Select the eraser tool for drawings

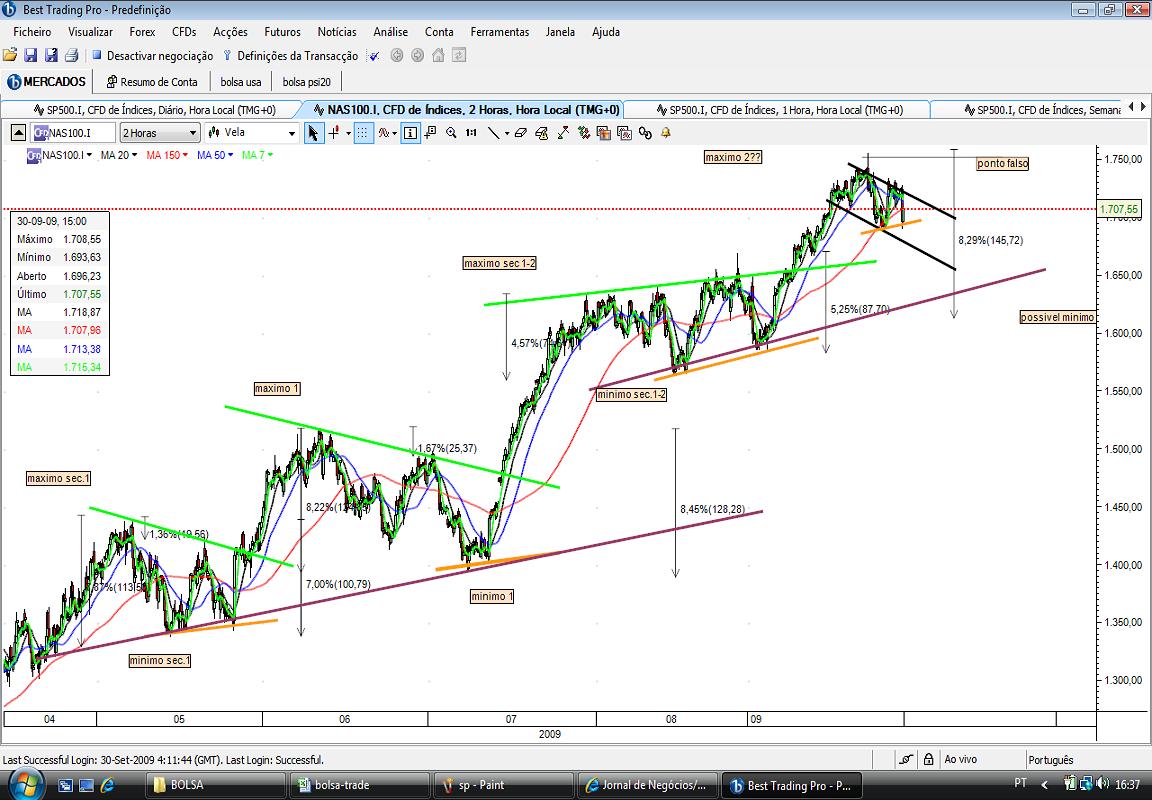pyautogui.click(x=521, y=133)
